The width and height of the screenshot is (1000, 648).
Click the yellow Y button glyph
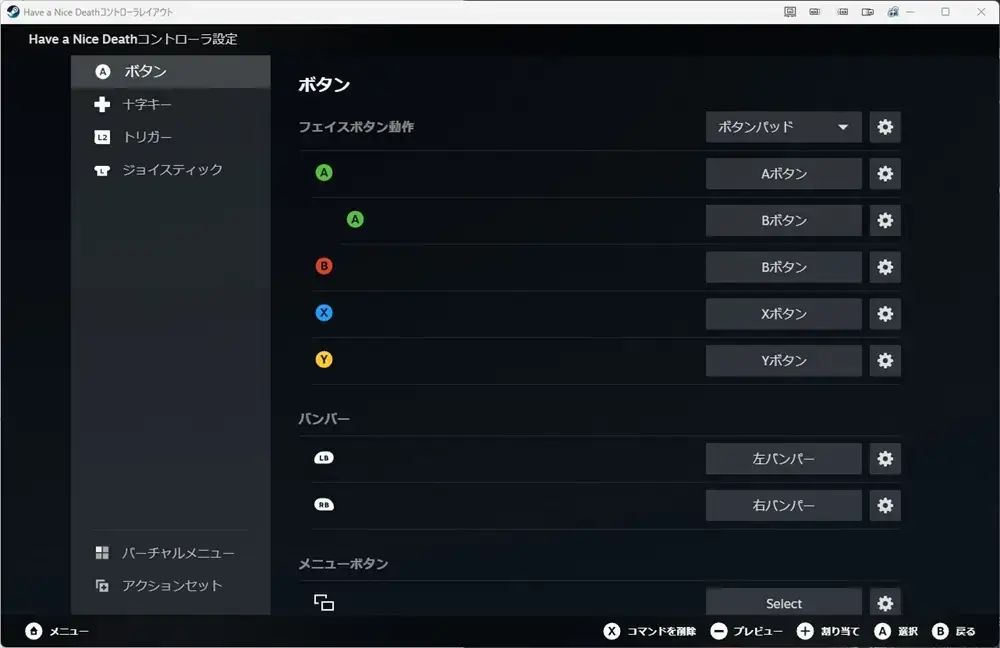coord(324,360)
